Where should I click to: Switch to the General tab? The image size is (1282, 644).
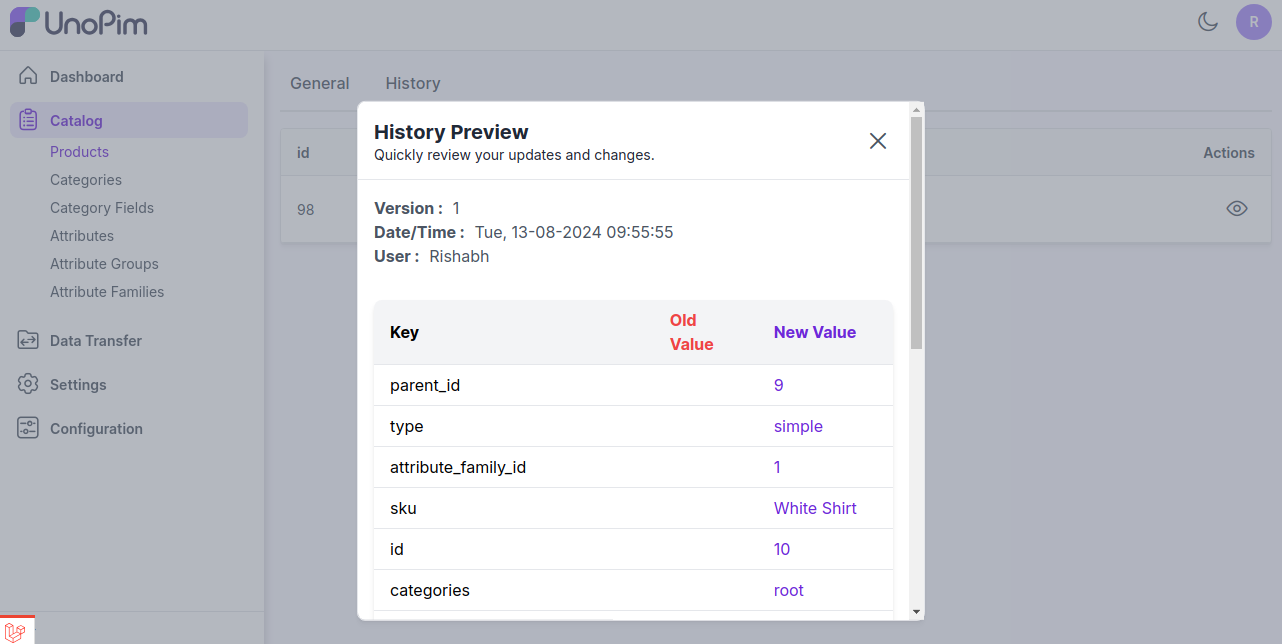click(320, 83)
